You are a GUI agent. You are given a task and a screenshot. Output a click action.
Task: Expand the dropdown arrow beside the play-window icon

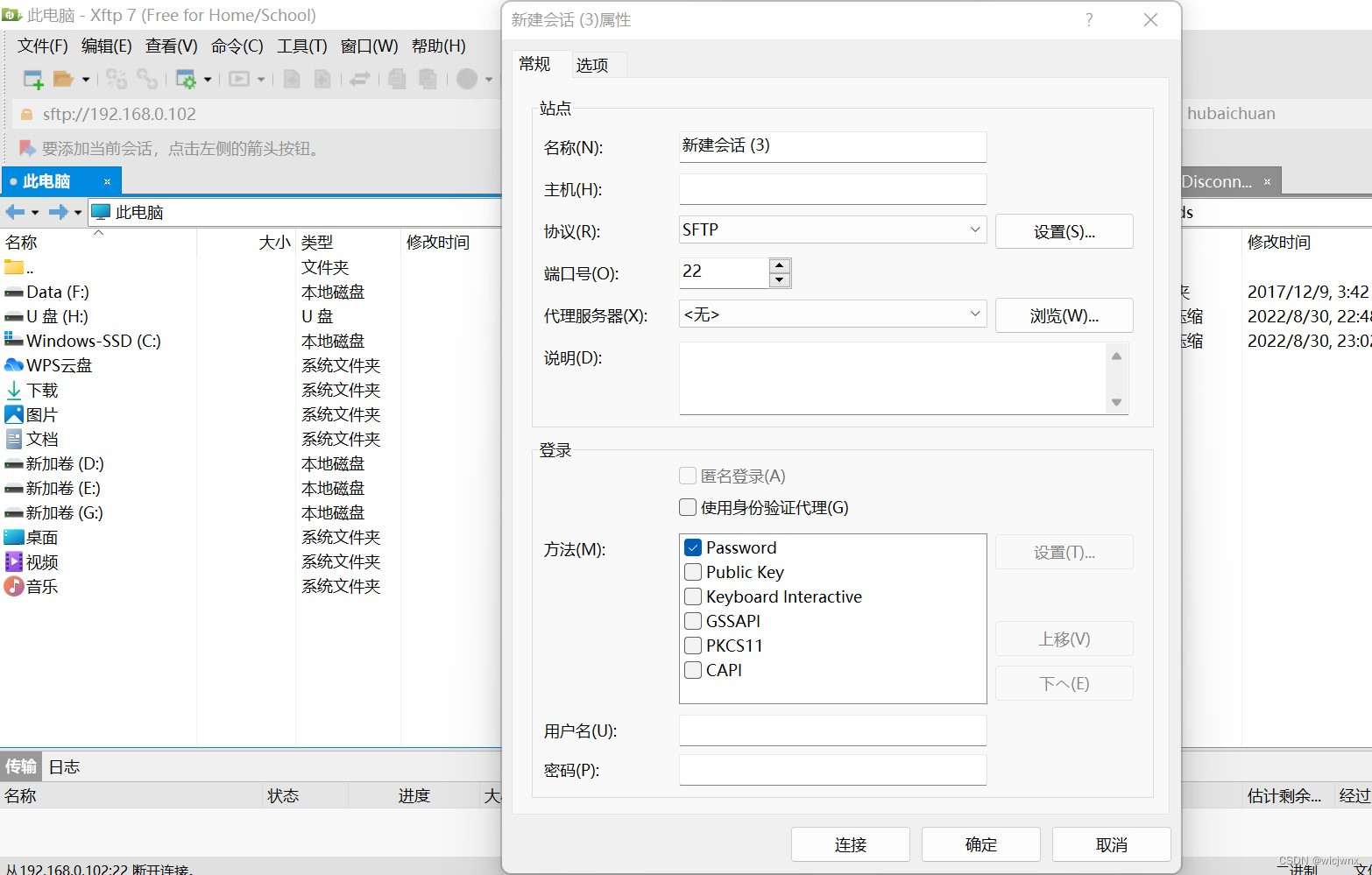pos(261,80)
